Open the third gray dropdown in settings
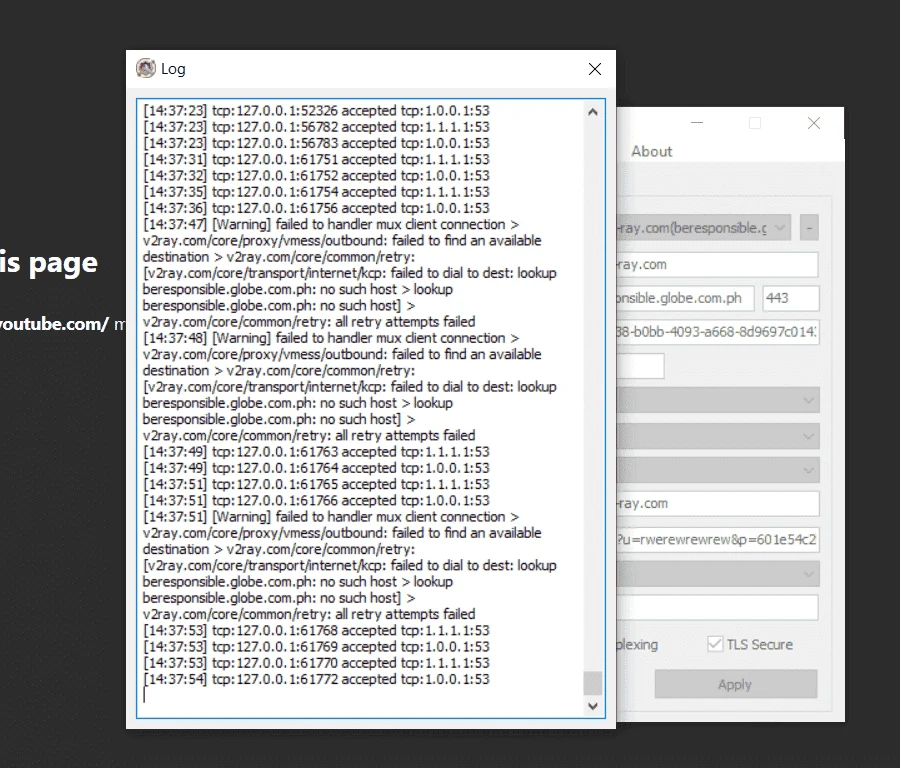The width and height of the screenshot is (900, 768). 717,470
